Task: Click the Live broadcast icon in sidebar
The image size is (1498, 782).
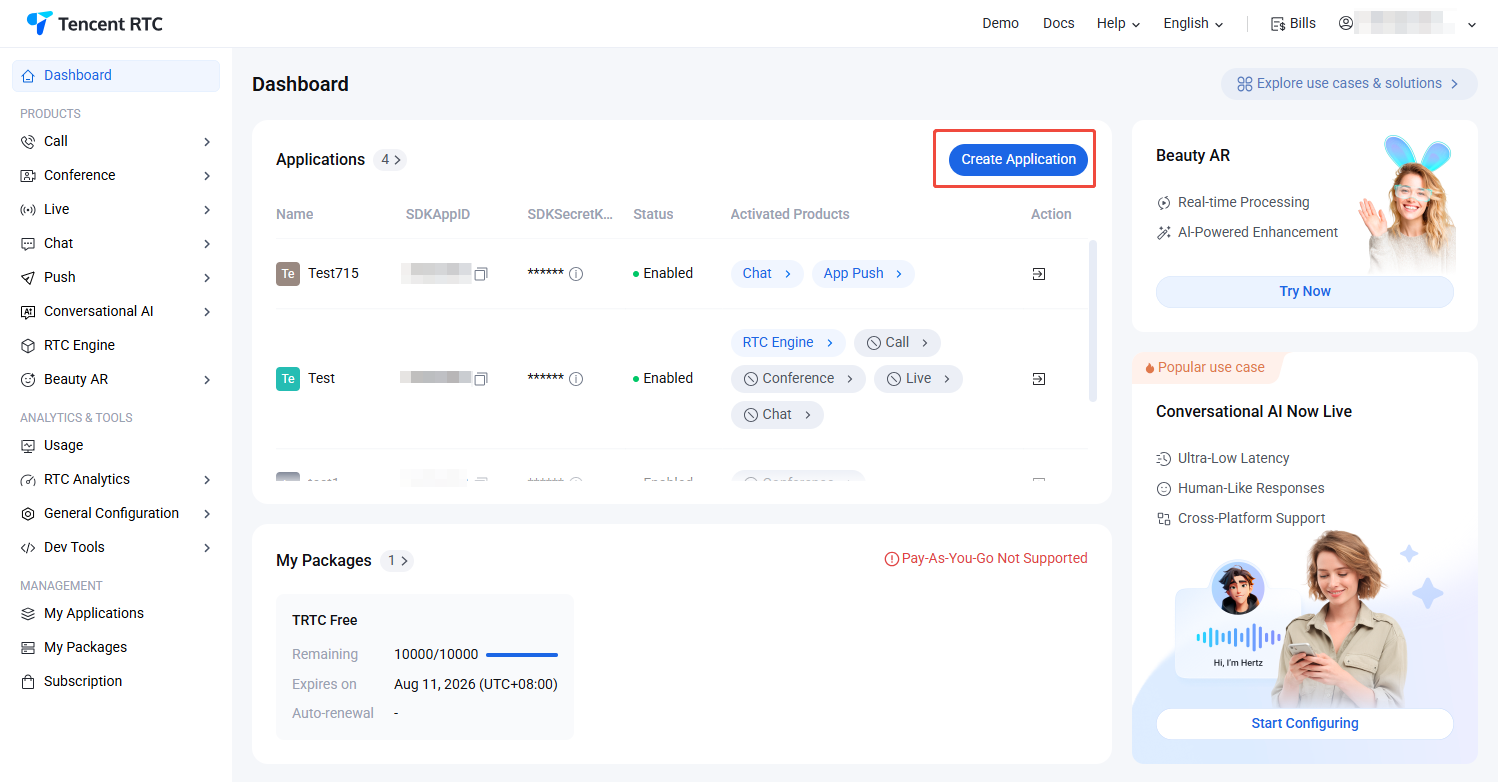Action: (28, 210)
